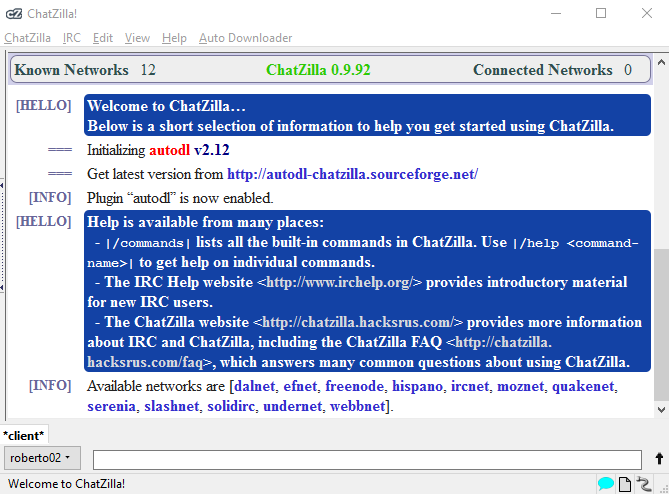Connect to the moznet network
The height and width of the screenshot is (494, 669).
[x=521, y=386]
